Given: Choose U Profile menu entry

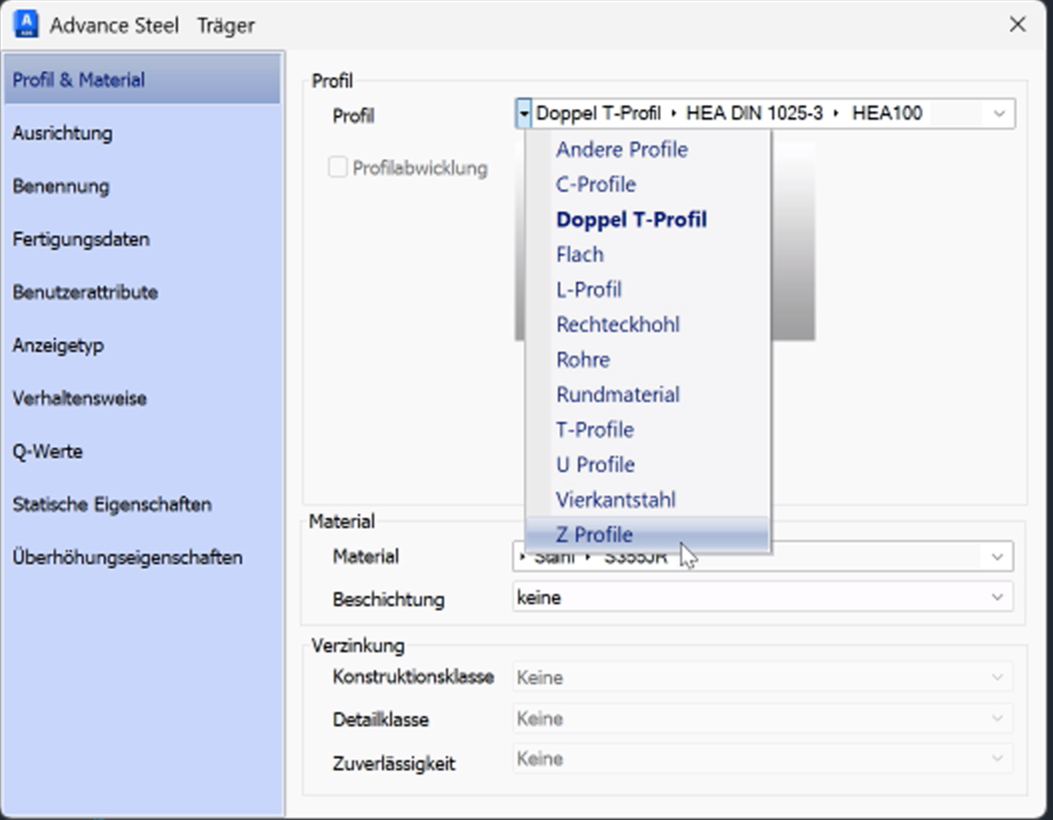Looking at the screenshot, I should pyautogui.click(x=647, y=464).
